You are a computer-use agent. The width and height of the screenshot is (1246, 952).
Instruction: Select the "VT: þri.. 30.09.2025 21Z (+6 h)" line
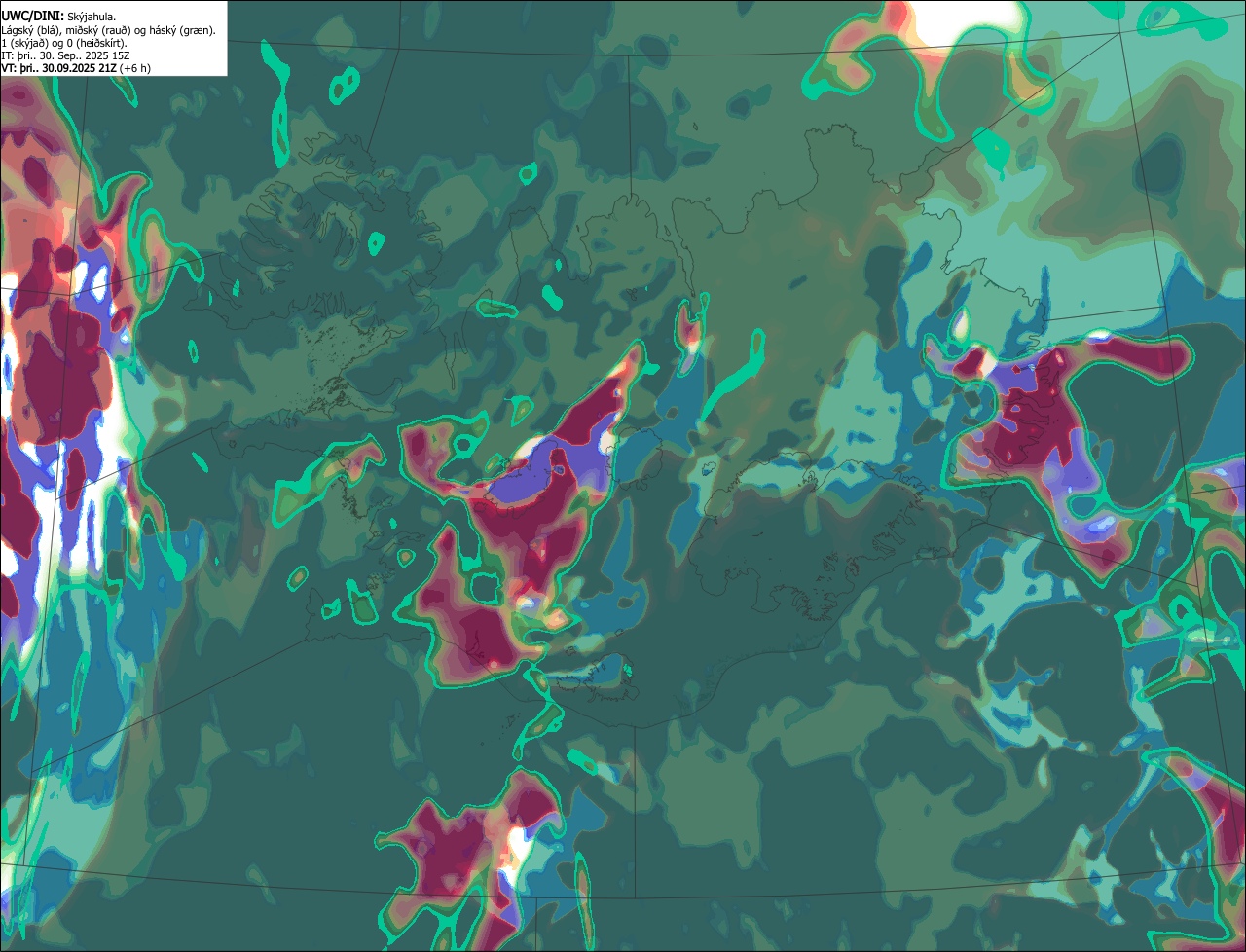click(x=76, y=68)
